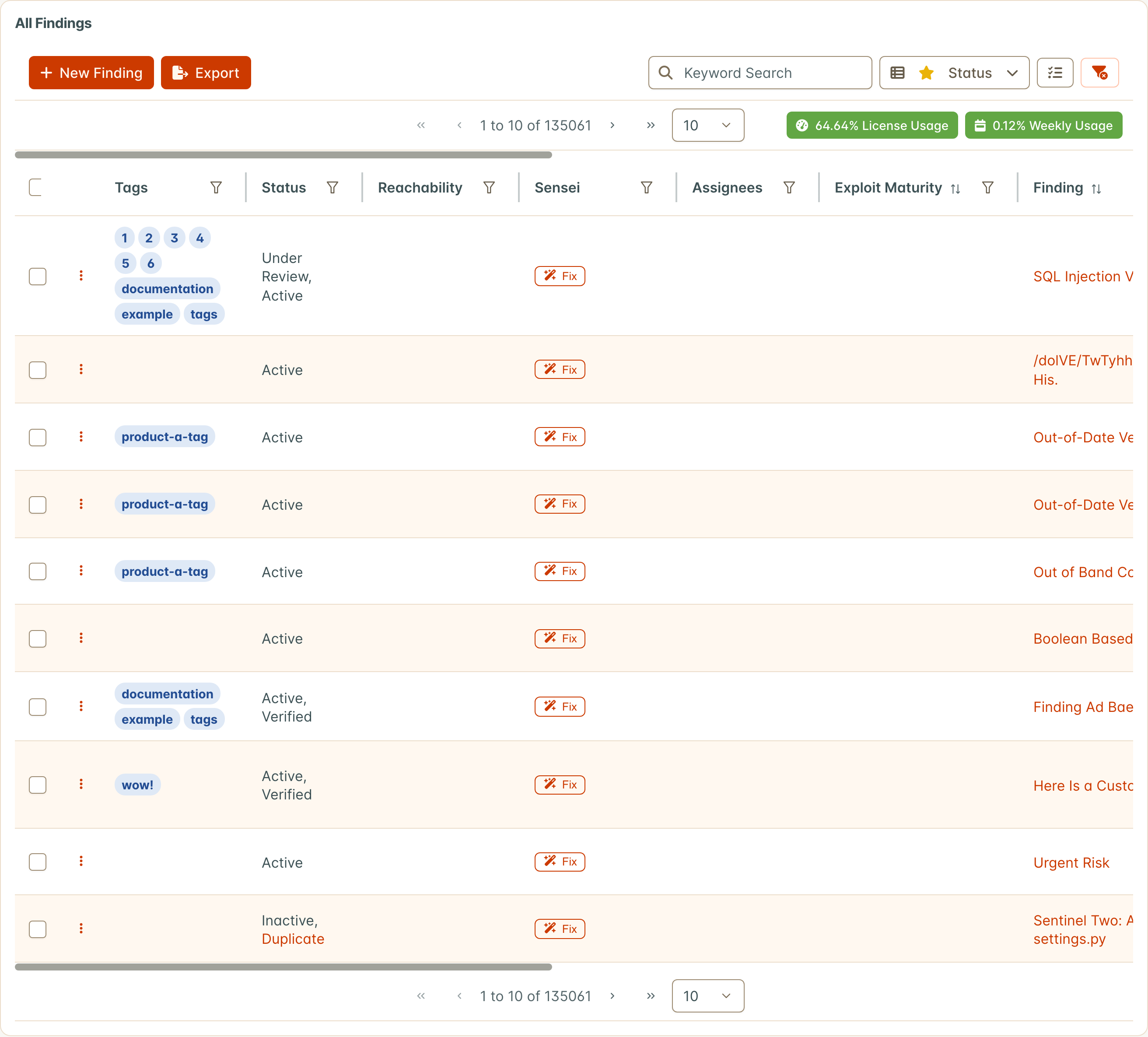Image resolution: width=1148 pixels, height=1037 pixels.
Task: Select the SQL Injection row checkbox
Action: pos(38,276)
